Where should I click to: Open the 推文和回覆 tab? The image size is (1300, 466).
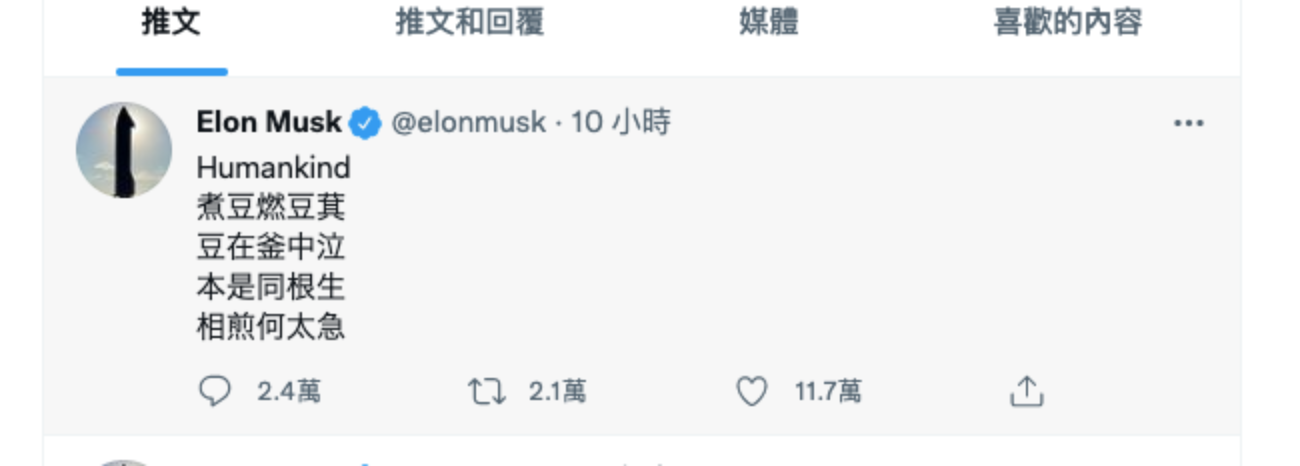click(469, 24)
